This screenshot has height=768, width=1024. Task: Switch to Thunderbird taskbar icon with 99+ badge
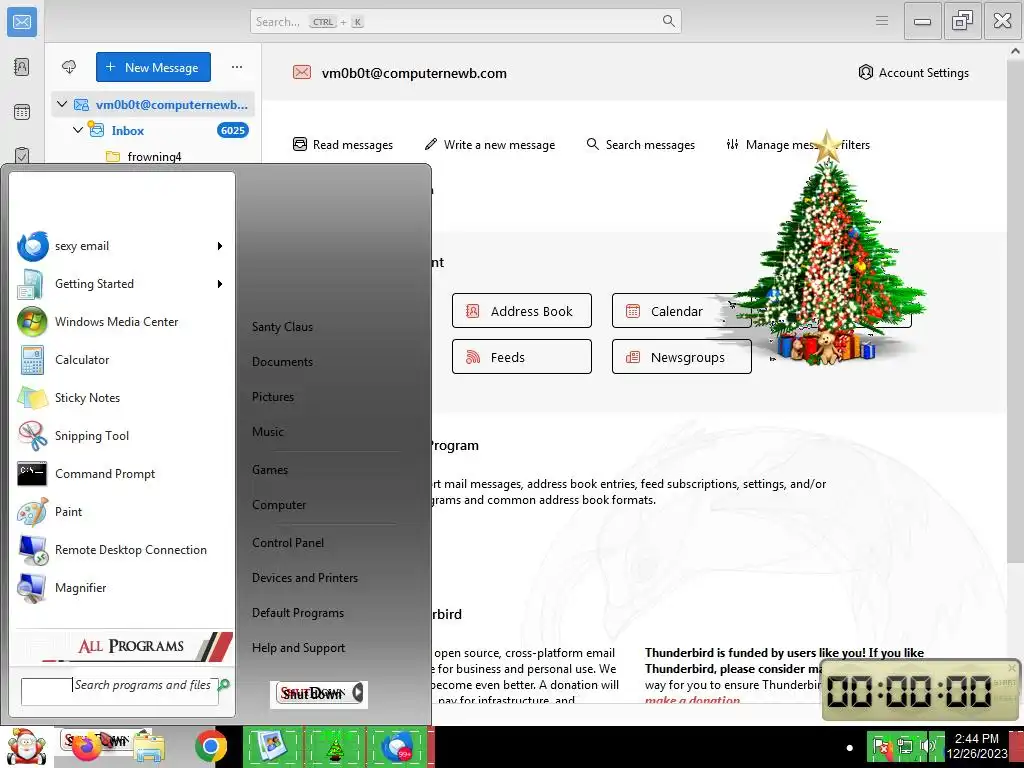pos(396,746)
